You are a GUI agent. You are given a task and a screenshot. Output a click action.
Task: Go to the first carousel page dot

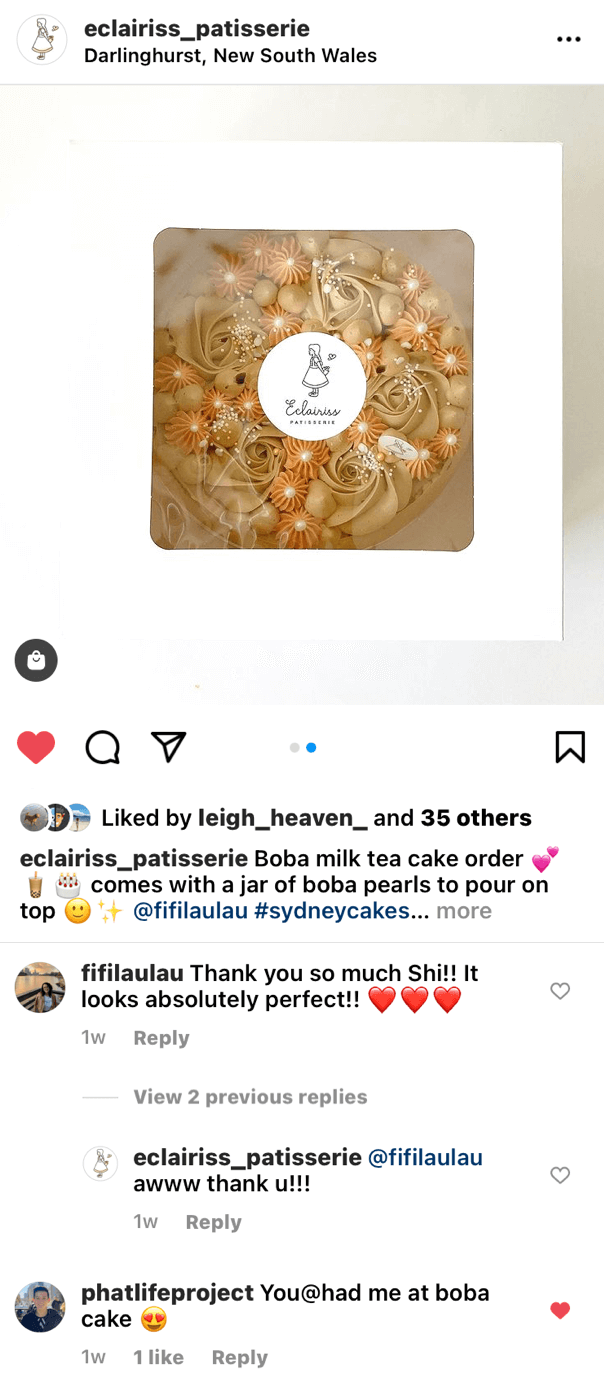[294, 747]
